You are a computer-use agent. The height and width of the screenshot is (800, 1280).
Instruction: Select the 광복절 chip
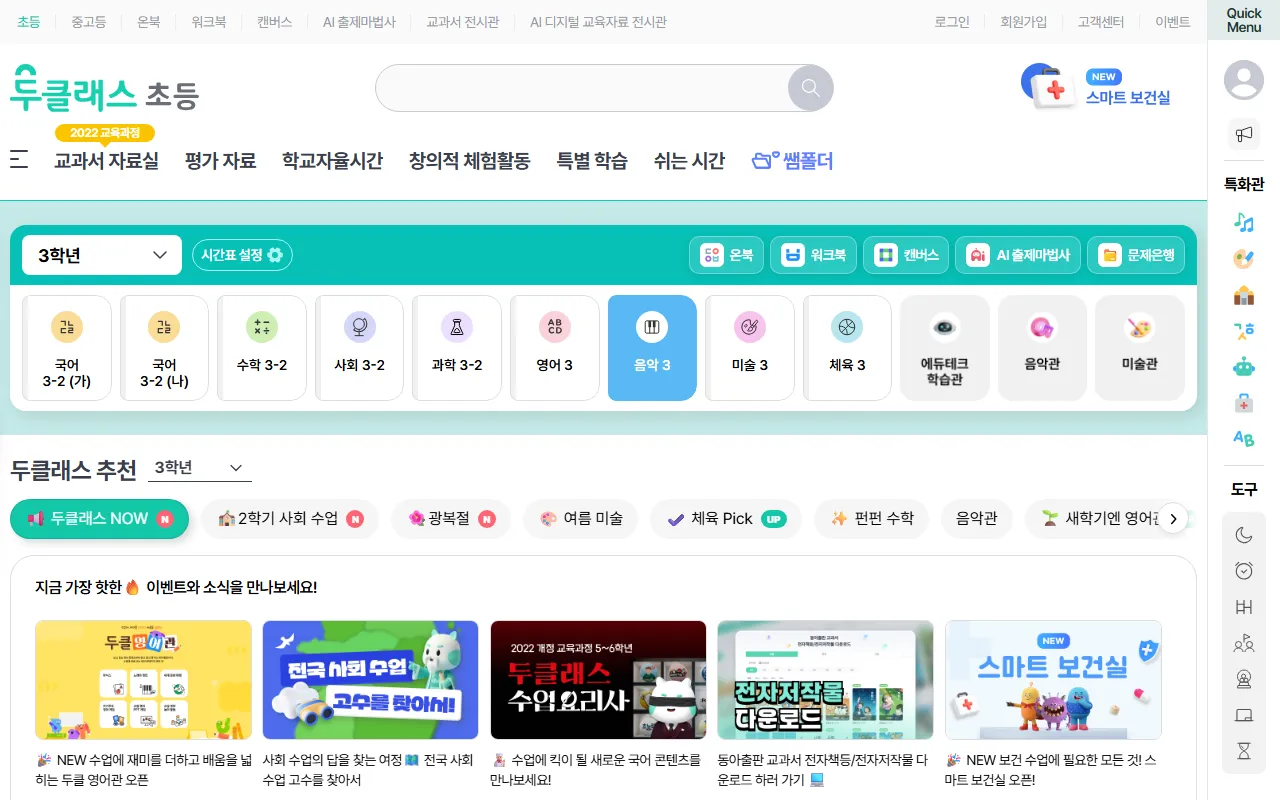click(x=451, y=518)
